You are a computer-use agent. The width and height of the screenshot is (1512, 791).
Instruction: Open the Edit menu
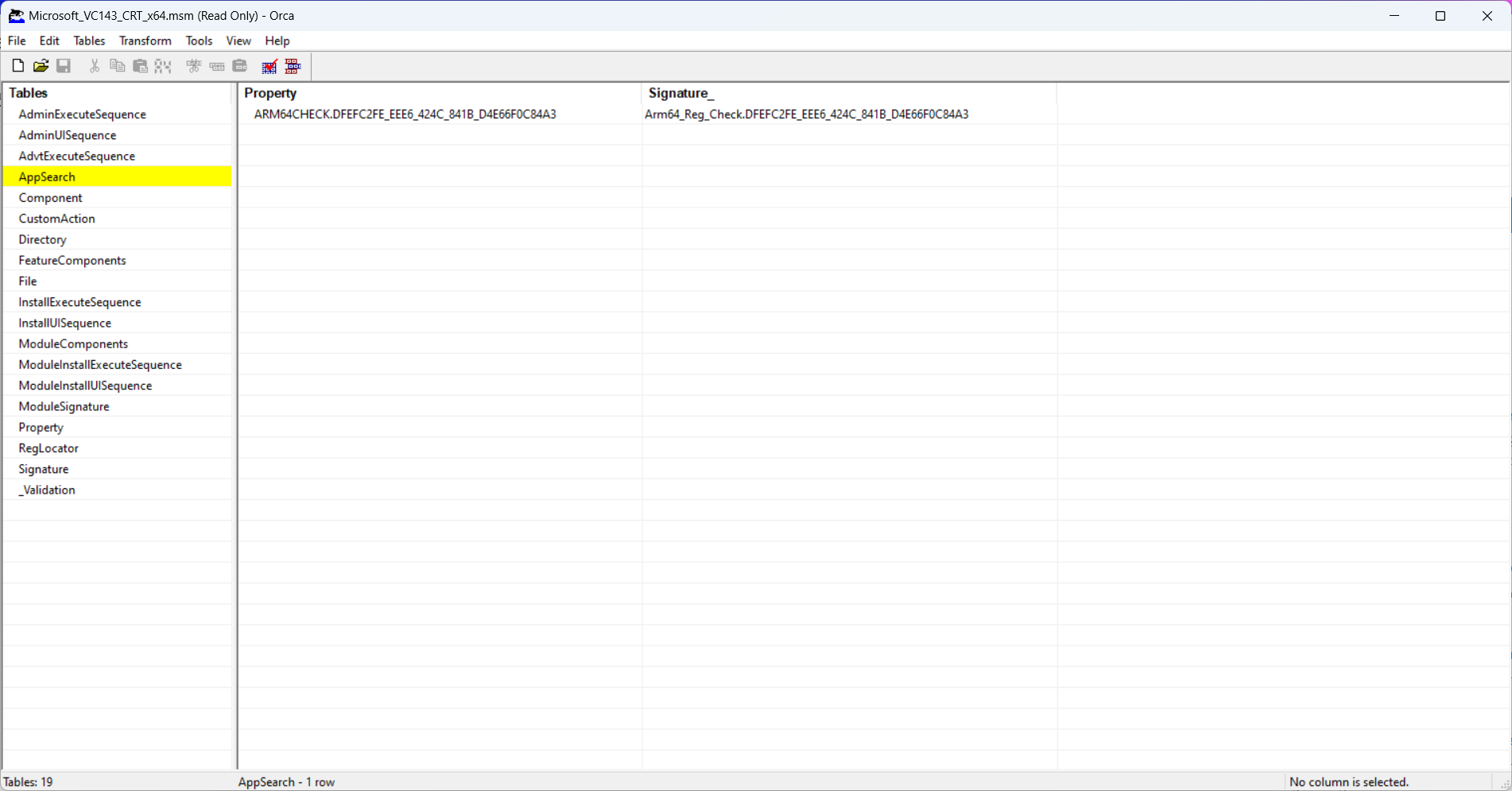pyautogui.click(x=49, y=41)
